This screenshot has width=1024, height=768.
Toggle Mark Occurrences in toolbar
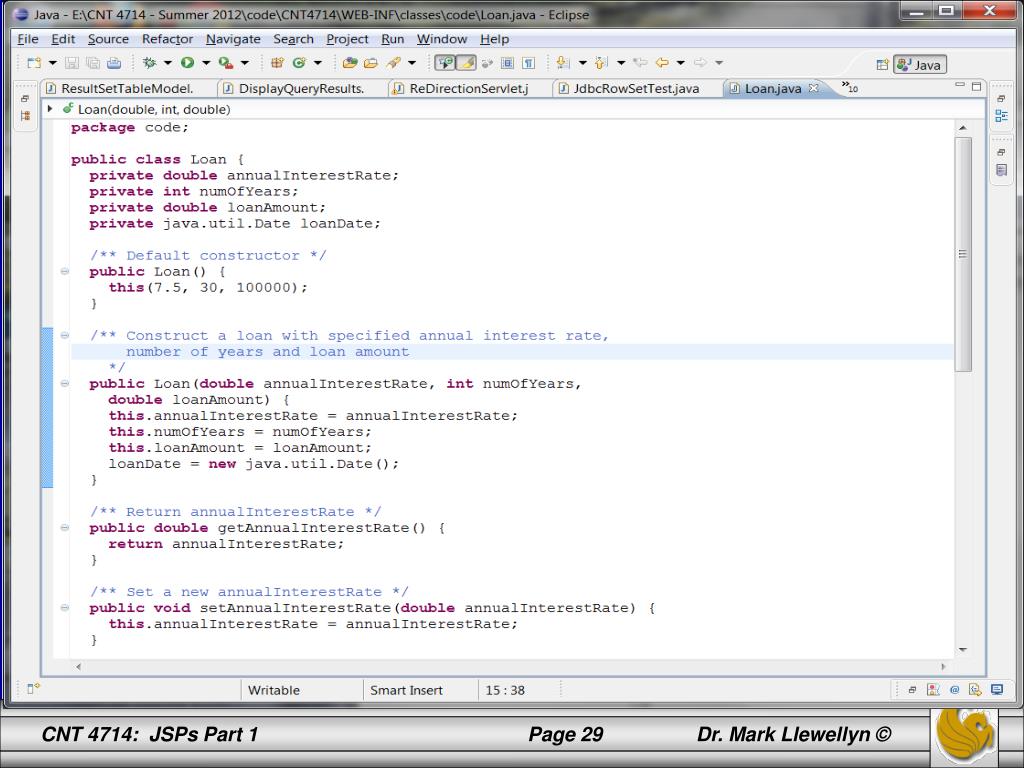pyautogui.click(x=466, y=63)
